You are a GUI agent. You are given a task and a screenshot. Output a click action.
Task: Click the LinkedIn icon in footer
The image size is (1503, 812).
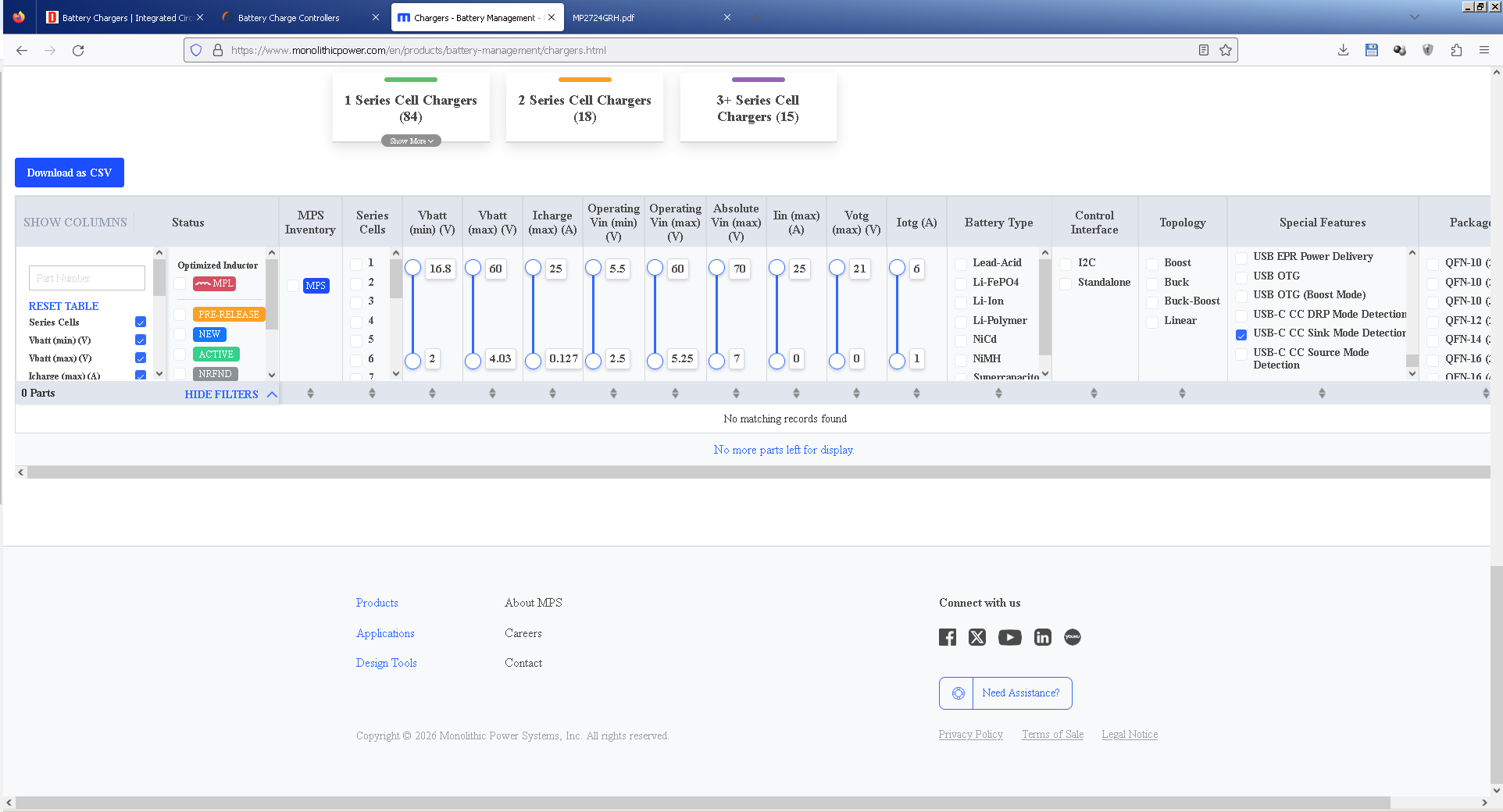[x=1042, y=637]
